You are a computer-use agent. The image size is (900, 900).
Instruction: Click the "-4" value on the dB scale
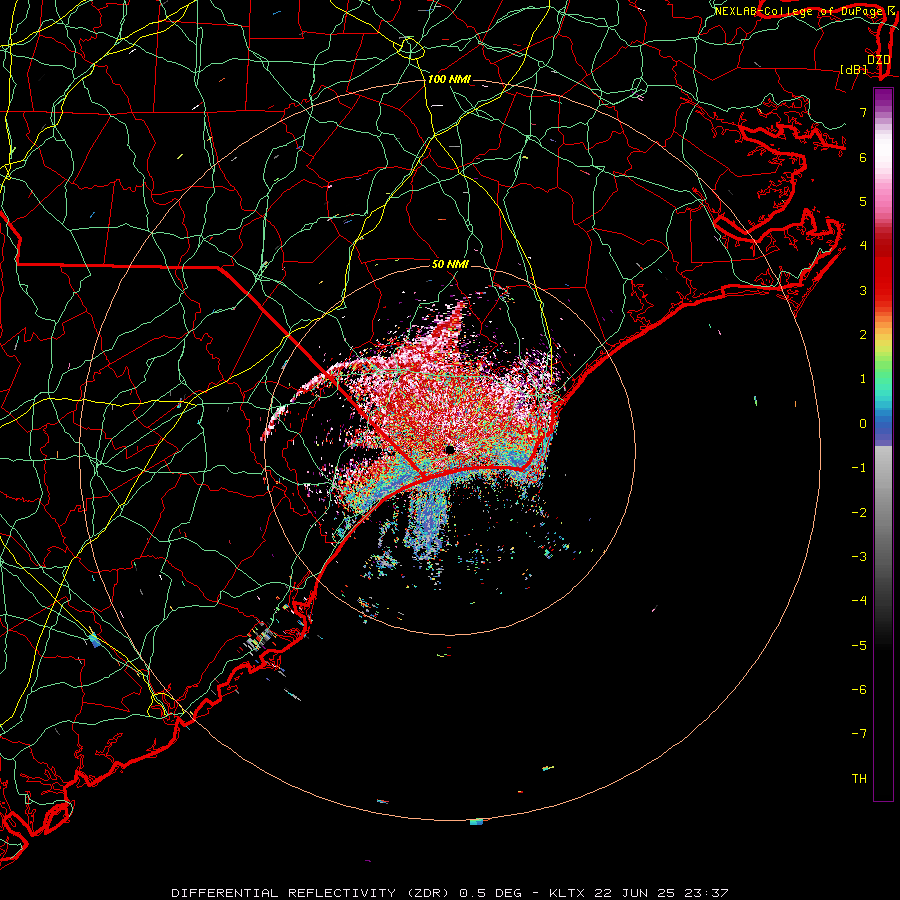(x=859, y=601)
